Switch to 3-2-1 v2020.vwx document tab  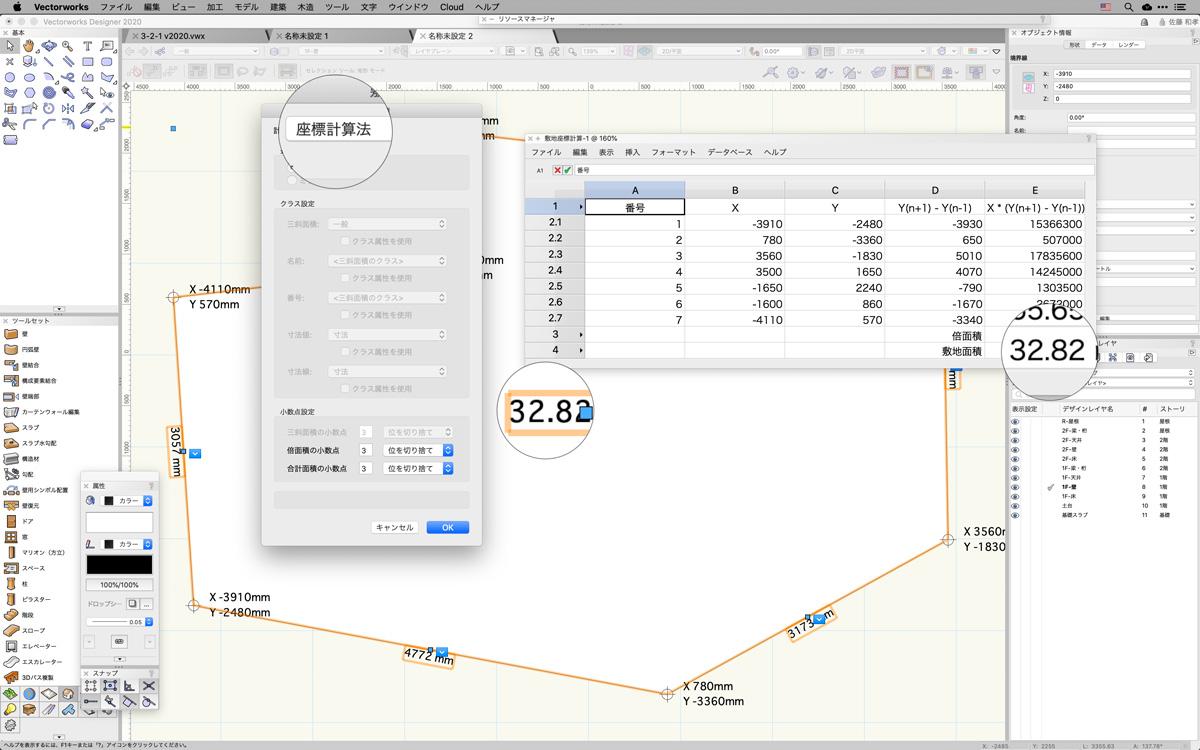point(173,36)
